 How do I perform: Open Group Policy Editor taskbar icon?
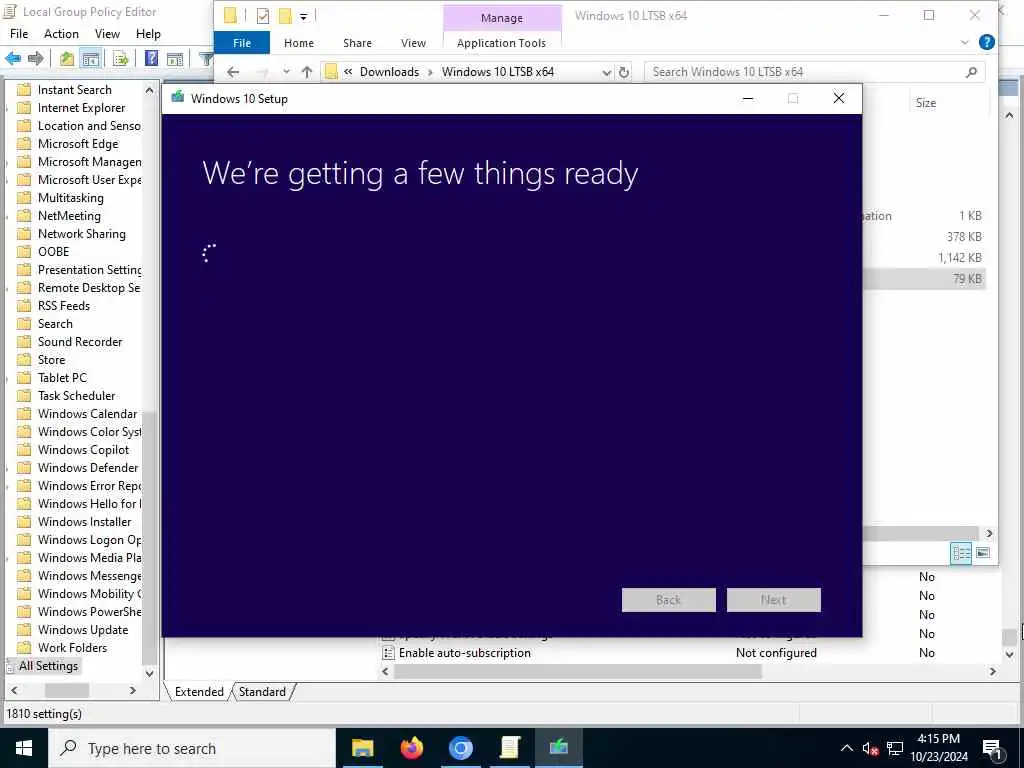pyautogui.click(x=509, y=748)
